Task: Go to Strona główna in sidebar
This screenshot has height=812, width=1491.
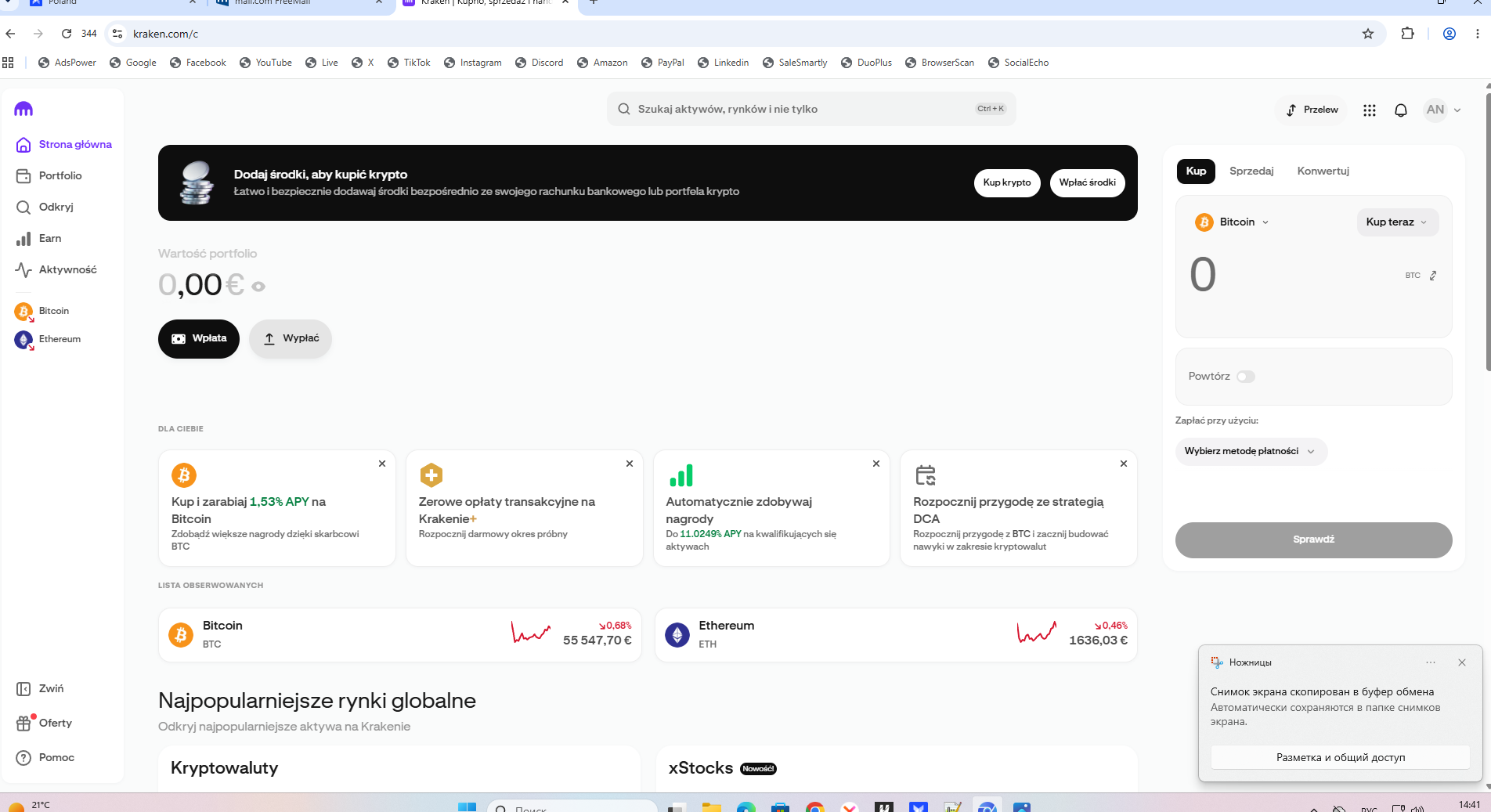Action: pos(64,145)
